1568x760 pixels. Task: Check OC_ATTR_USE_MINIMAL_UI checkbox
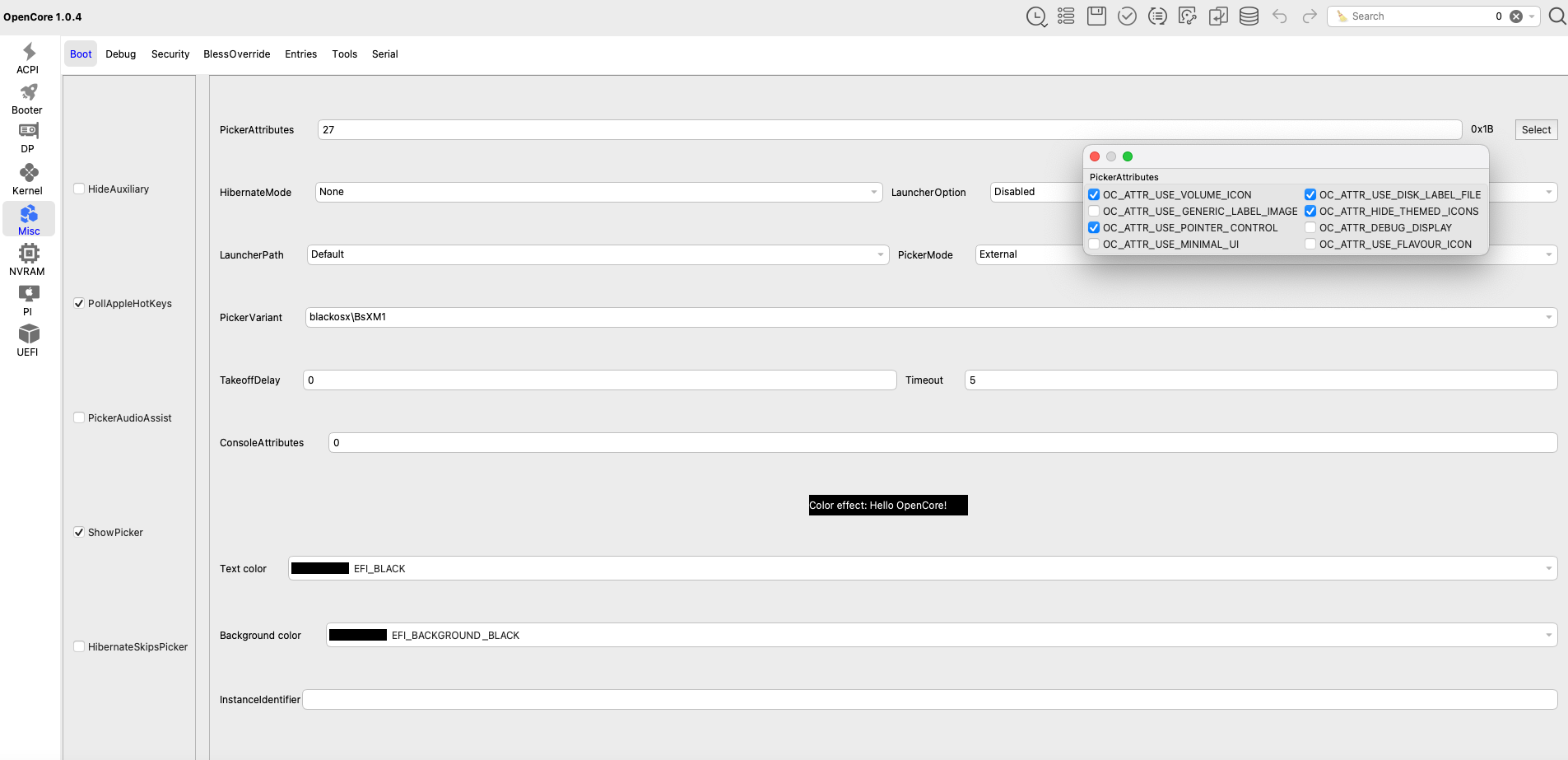coord(1094,244)
